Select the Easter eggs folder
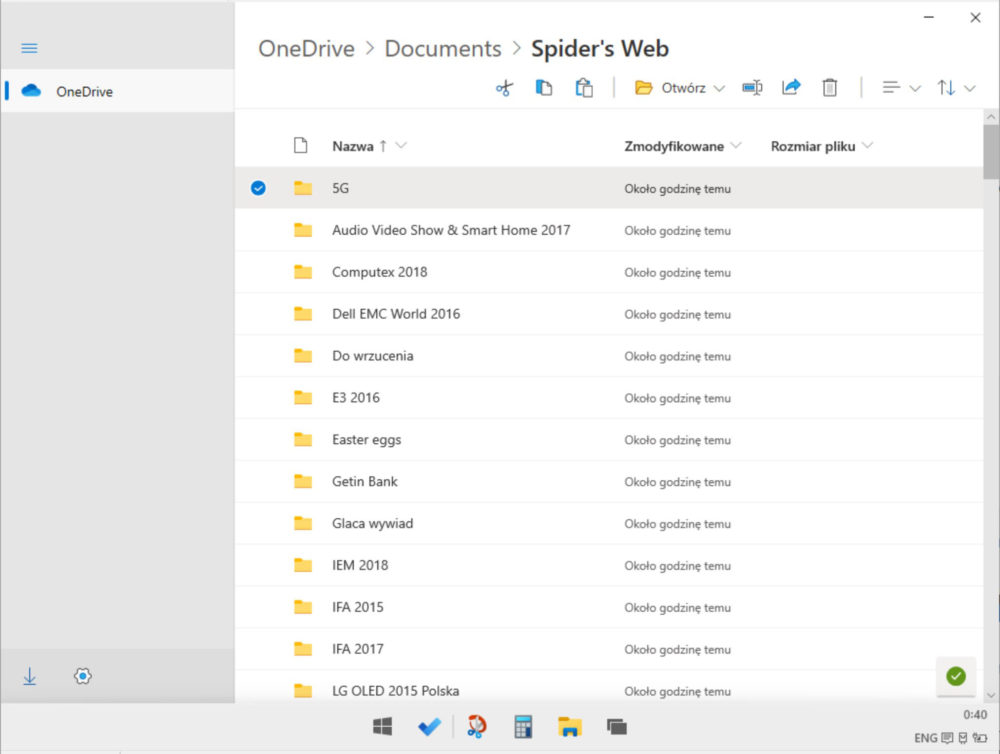The width and height of the screenshot is (1000, 754). click(367, 440)
